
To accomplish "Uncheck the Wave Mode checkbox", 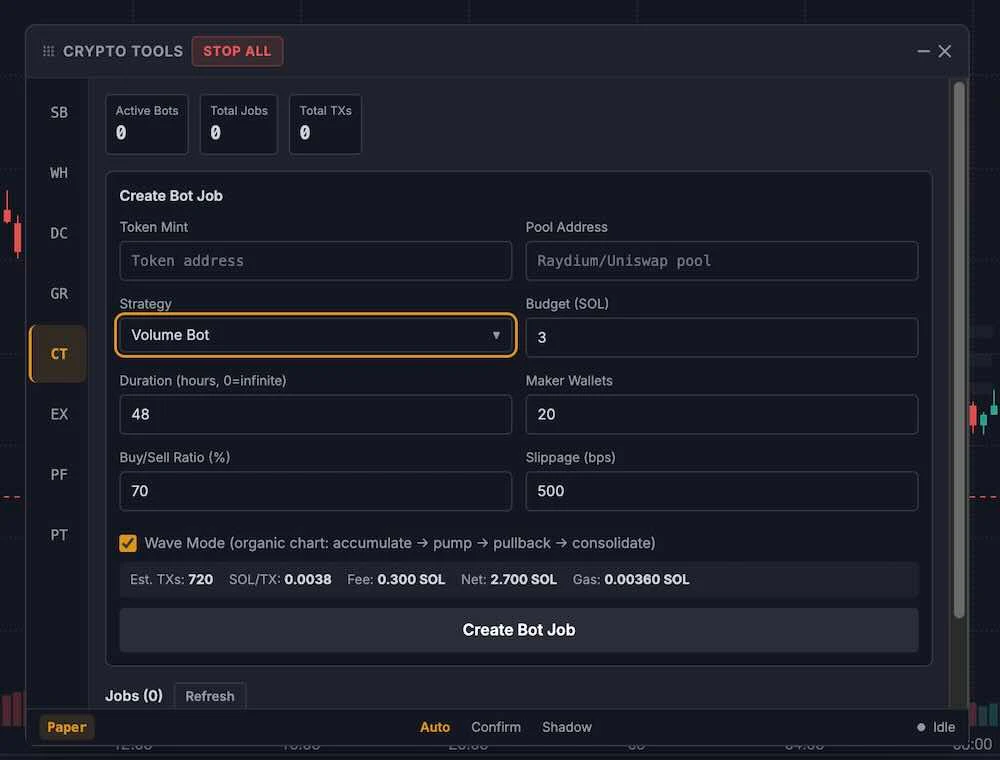I will click(x=128, y=543).
